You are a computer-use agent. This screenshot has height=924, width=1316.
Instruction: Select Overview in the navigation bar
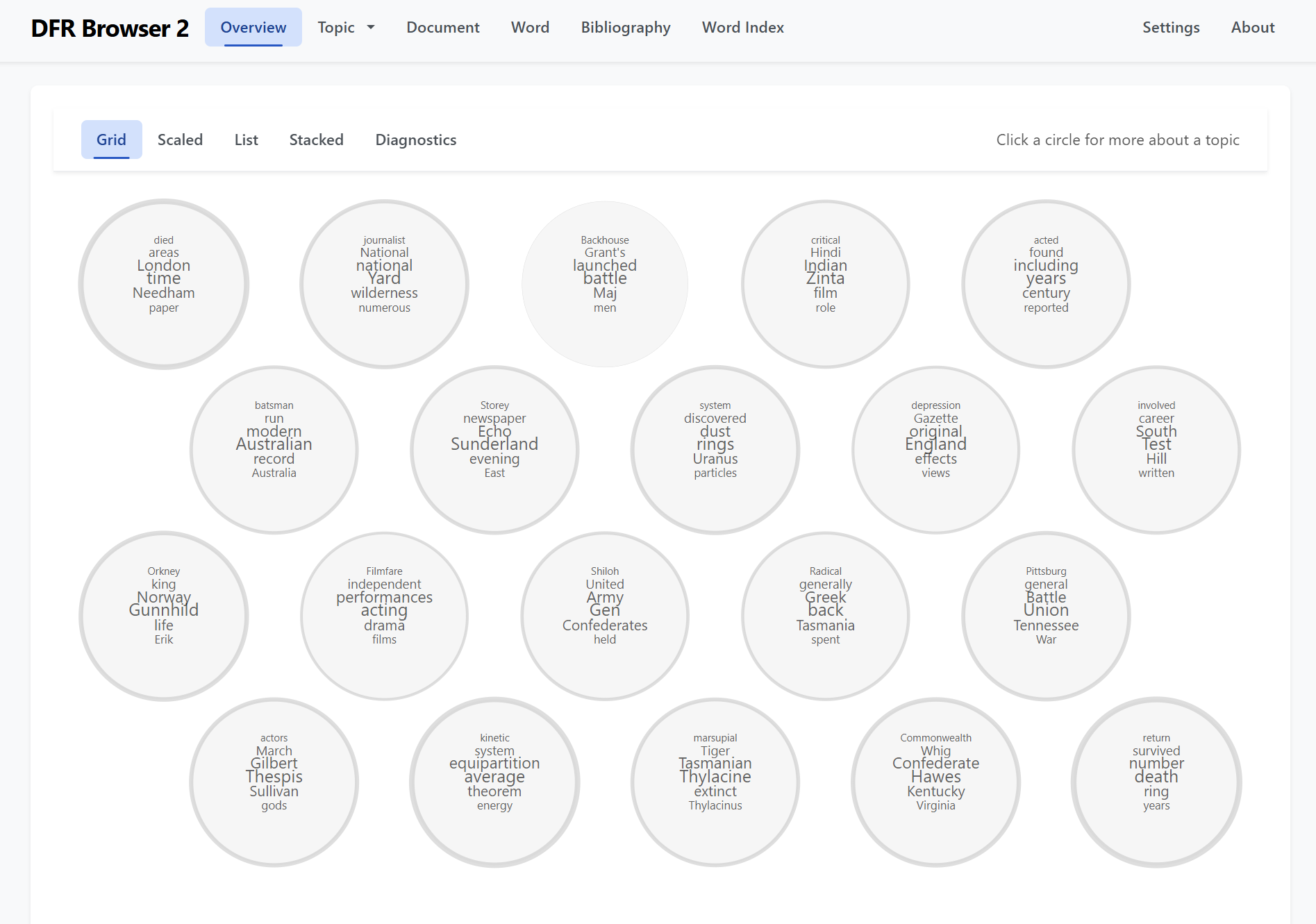253,27
